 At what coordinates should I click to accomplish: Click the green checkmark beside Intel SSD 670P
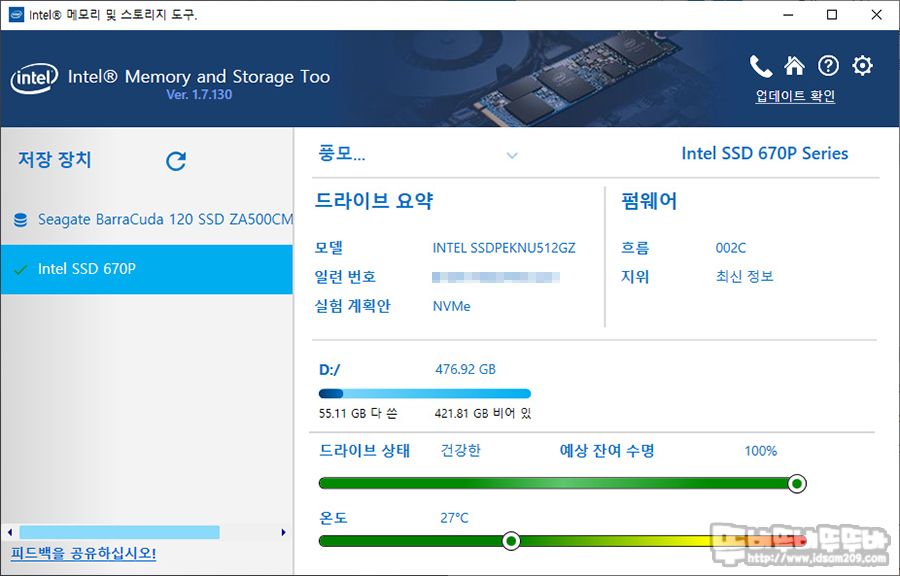(x=21, y=269)
